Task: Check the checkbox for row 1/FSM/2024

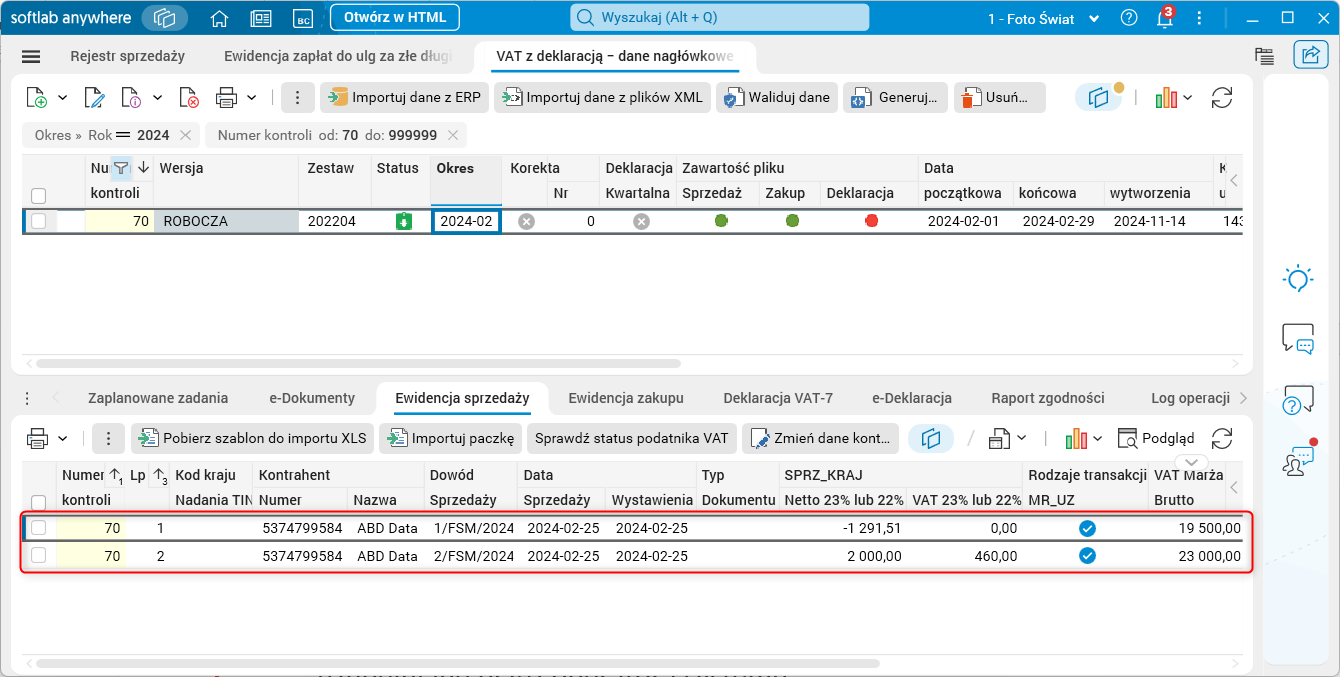Action: (38, 528)
